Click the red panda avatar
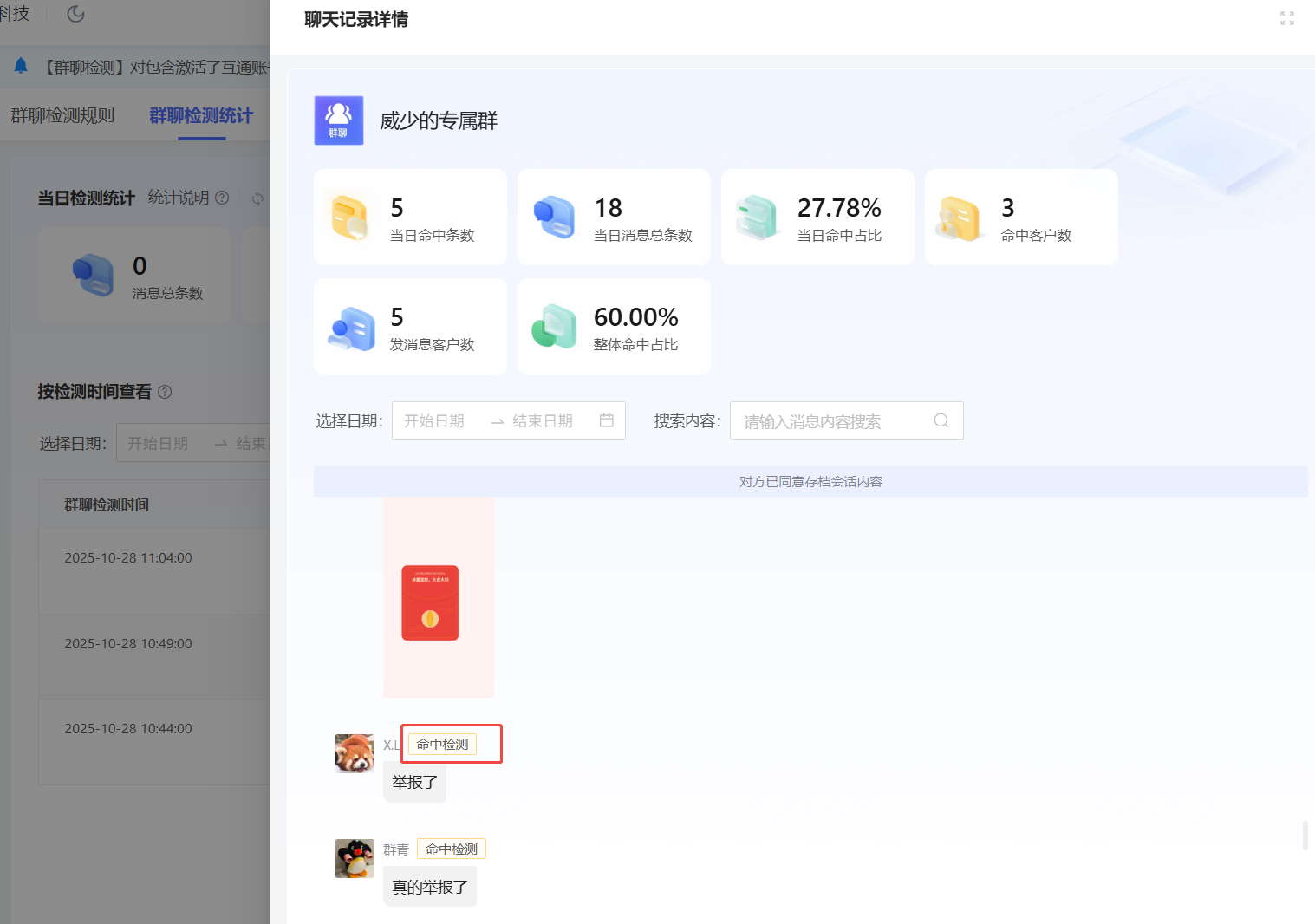 pyautogui.click(x=355, y=753)
